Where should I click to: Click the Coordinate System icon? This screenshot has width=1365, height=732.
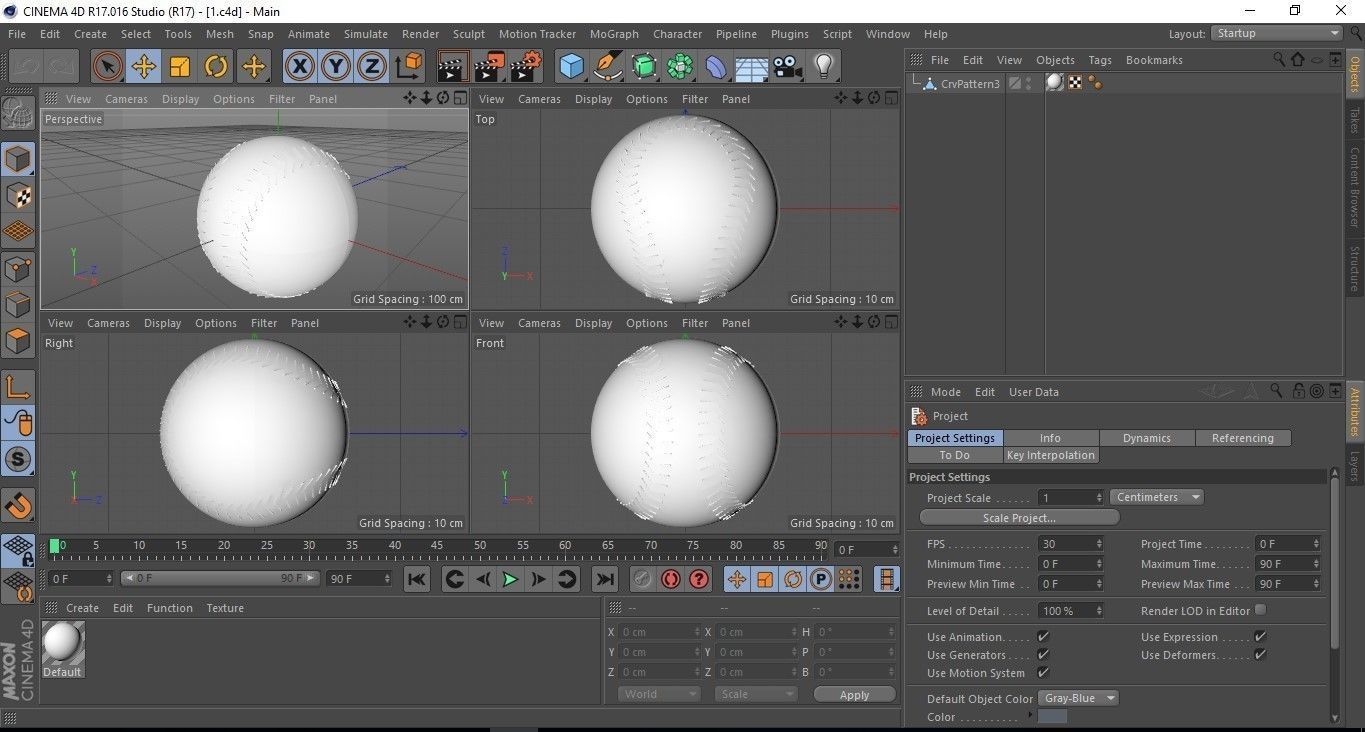click(409, 67)
